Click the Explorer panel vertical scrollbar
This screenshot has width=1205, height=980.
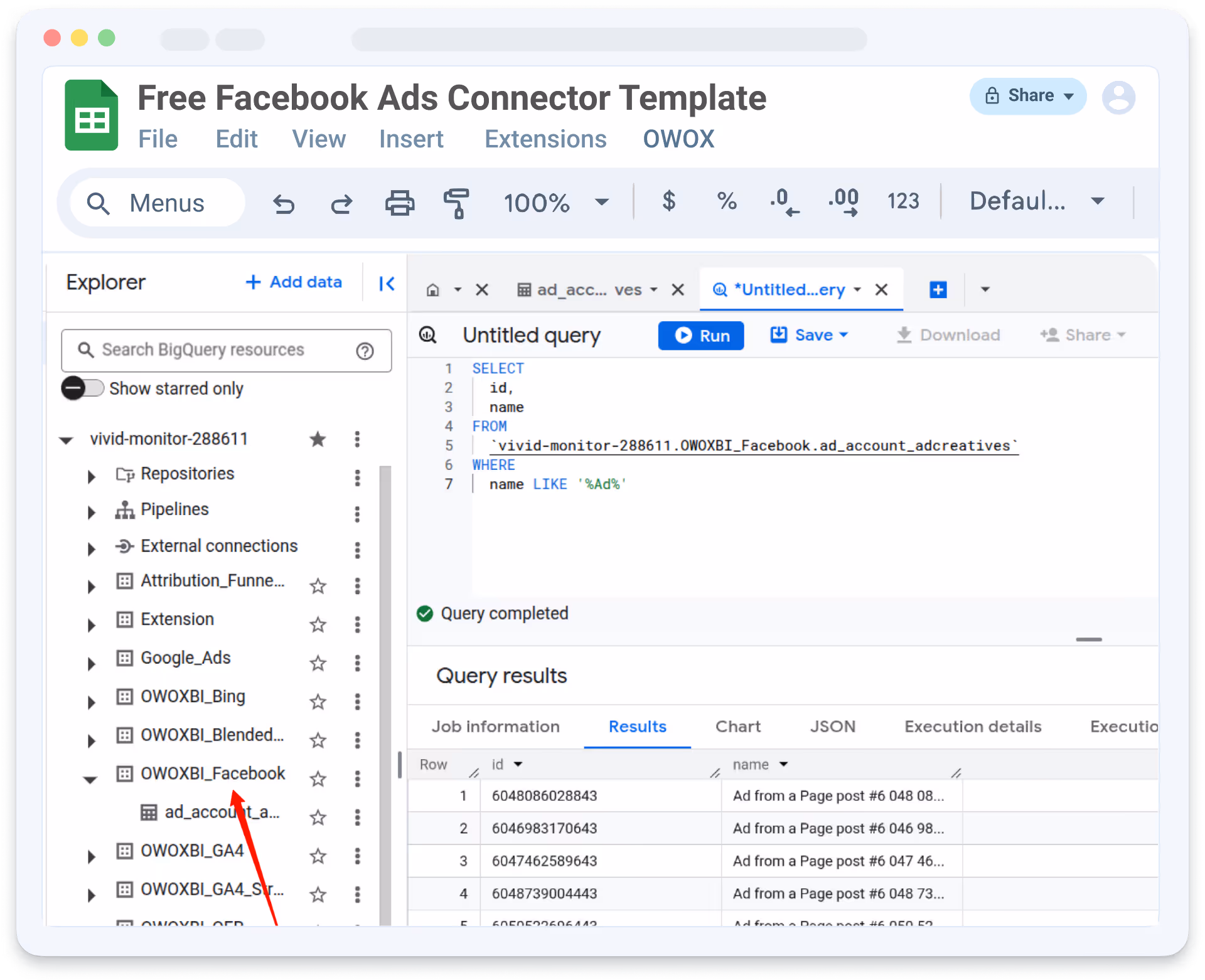(385, 690)
